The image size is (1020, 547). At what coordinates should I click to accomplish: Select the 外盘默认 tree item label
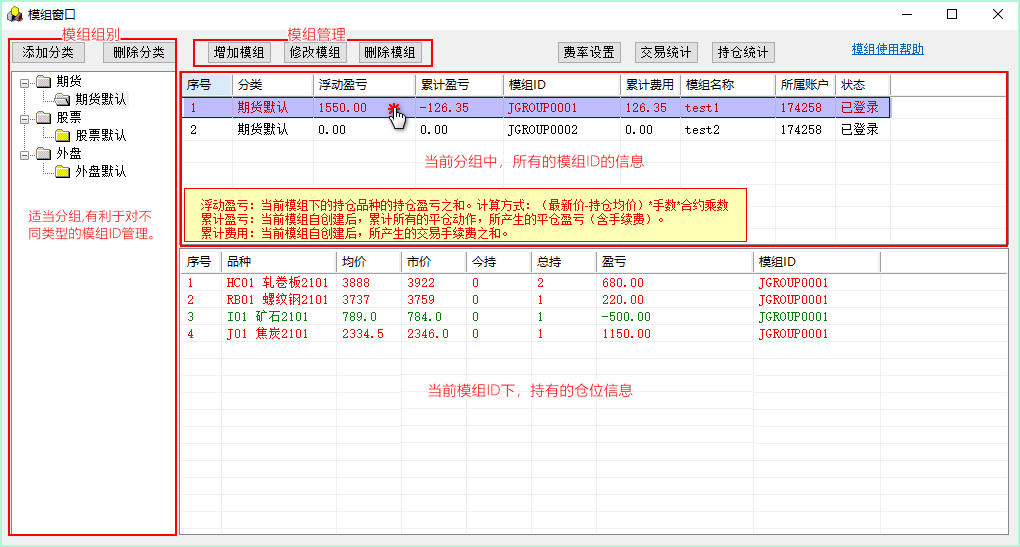pos(101,172)
